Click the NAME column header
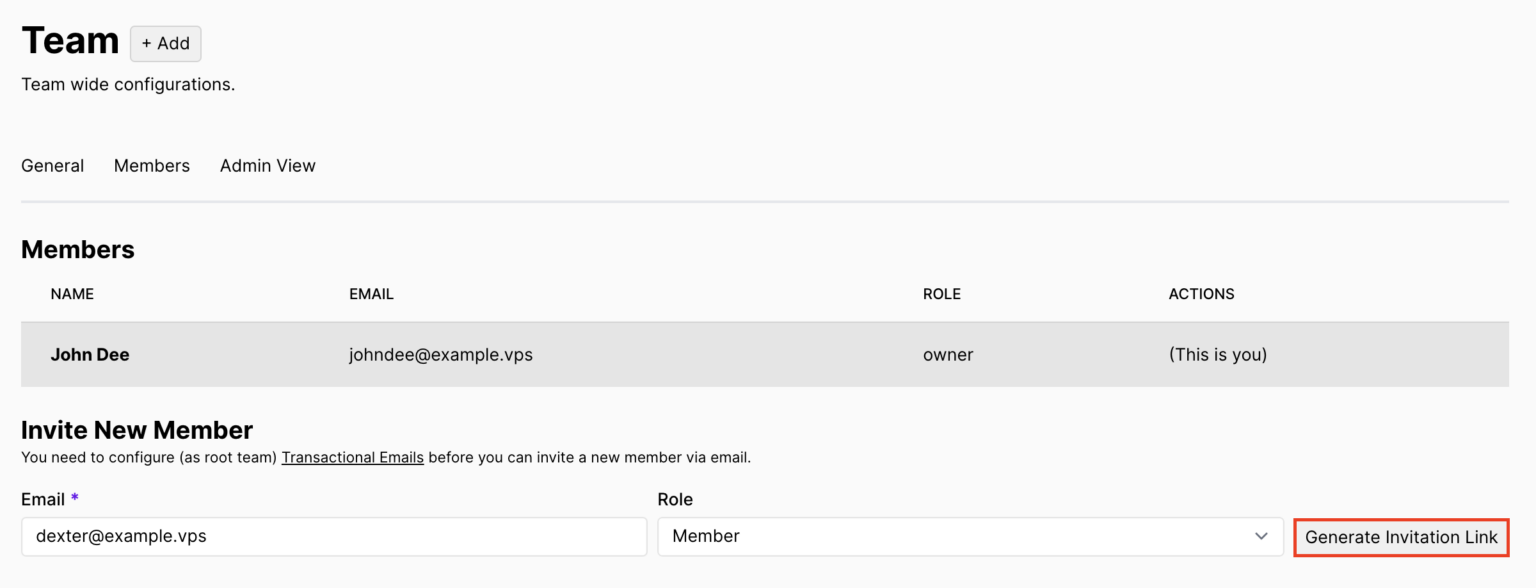 pos(72,293)
